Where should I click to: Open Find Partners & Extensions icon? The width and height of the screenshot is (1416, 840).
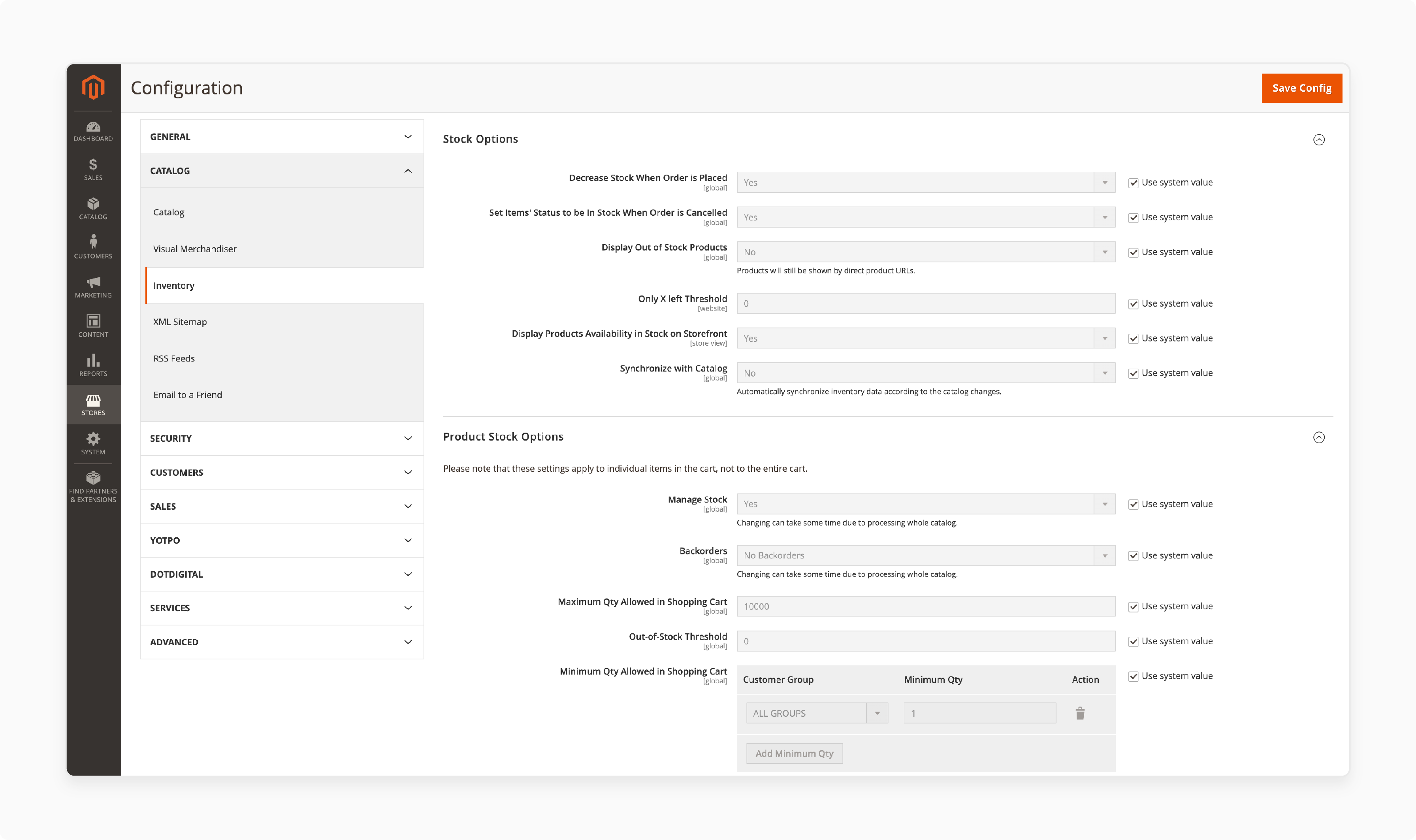click(93, 487)
